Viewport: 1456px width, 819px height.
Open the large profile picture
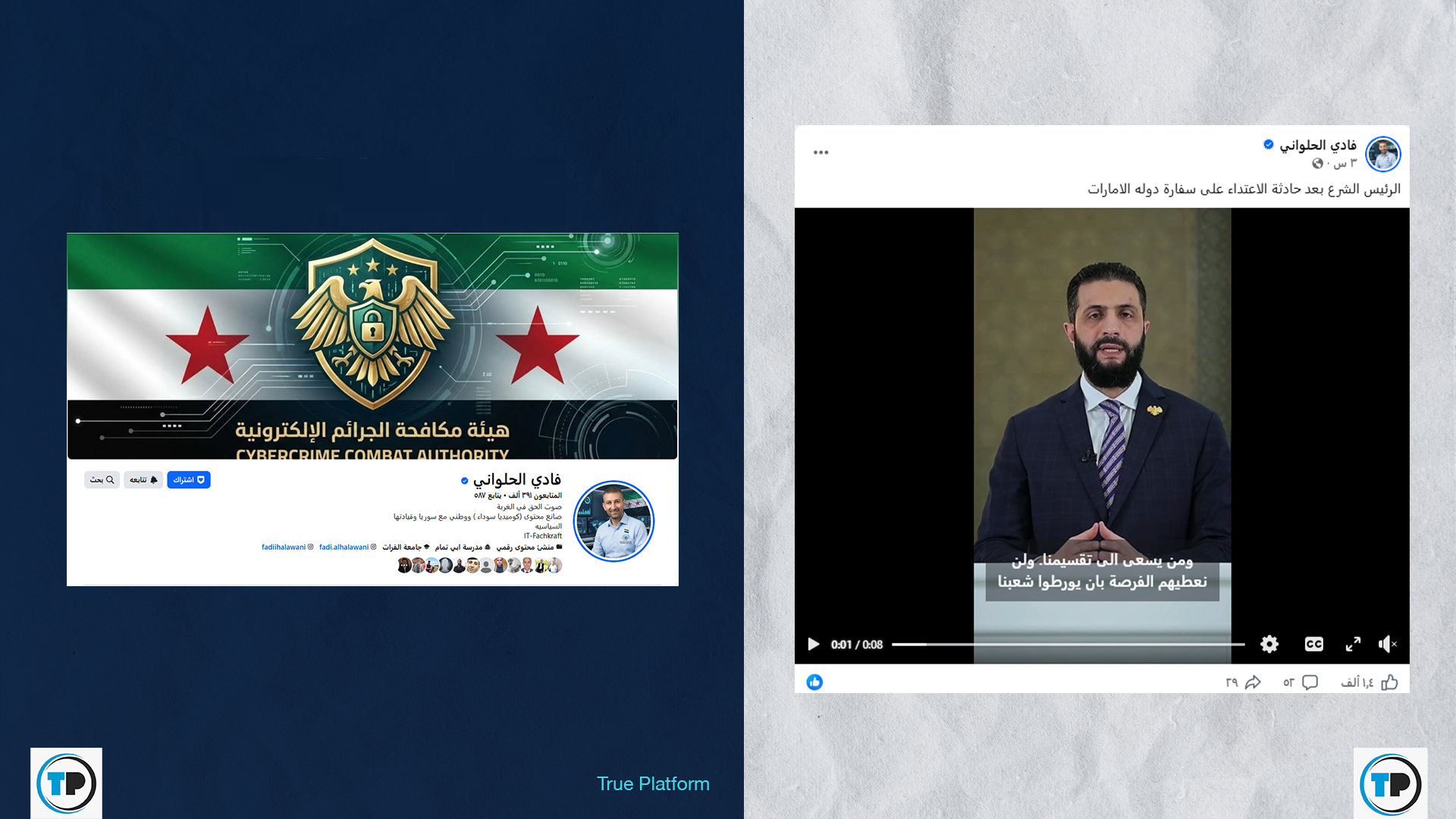[613, 522]
